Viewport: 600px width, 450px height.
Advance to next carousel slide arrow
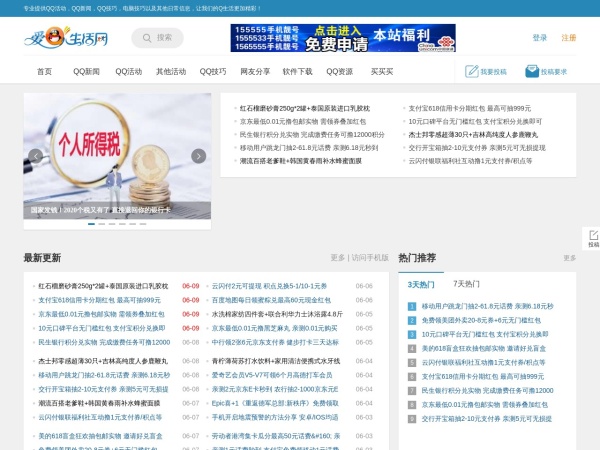click(199, 156)
